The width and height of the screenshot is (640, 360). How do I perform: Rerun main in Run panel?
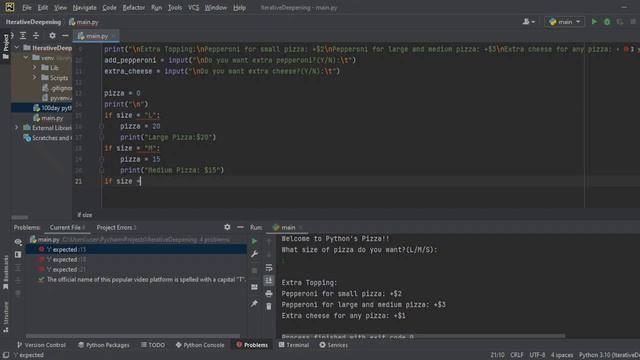[254, 241]
